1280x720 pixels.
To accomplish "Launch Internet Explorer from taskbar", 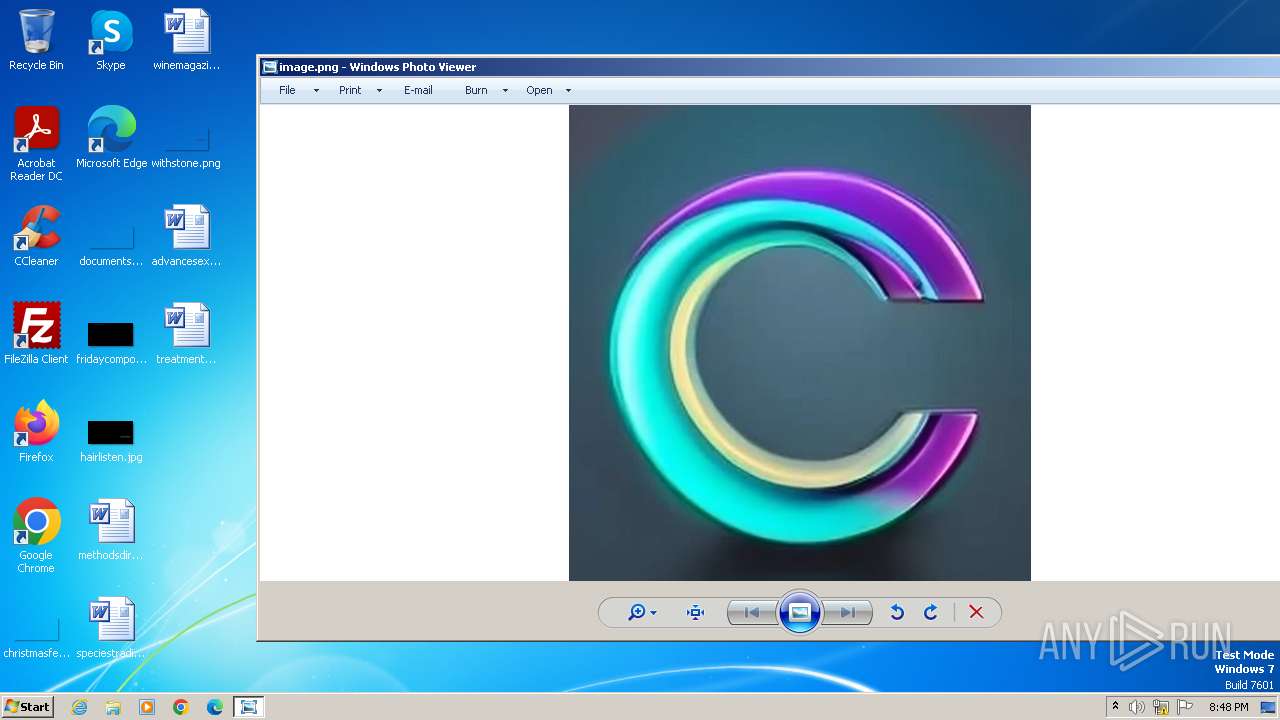I will pos(79,707).
